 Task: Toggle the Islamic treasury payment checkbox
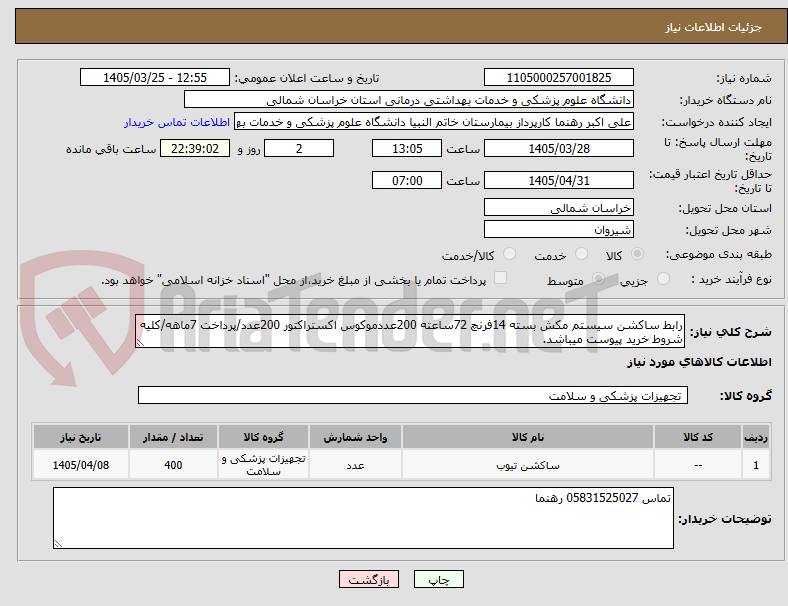coord(500,278)
